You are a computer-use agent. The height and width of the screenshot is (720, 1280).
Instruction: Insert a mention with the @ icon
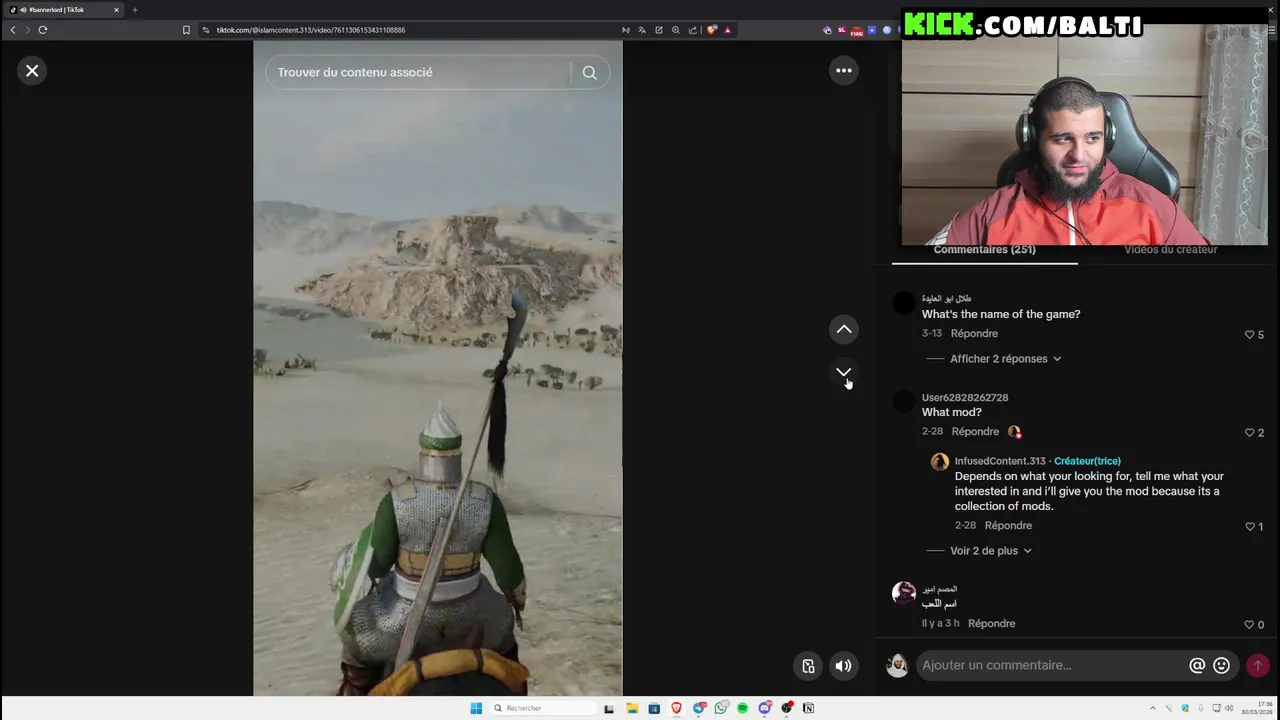tap(1197, 665)
